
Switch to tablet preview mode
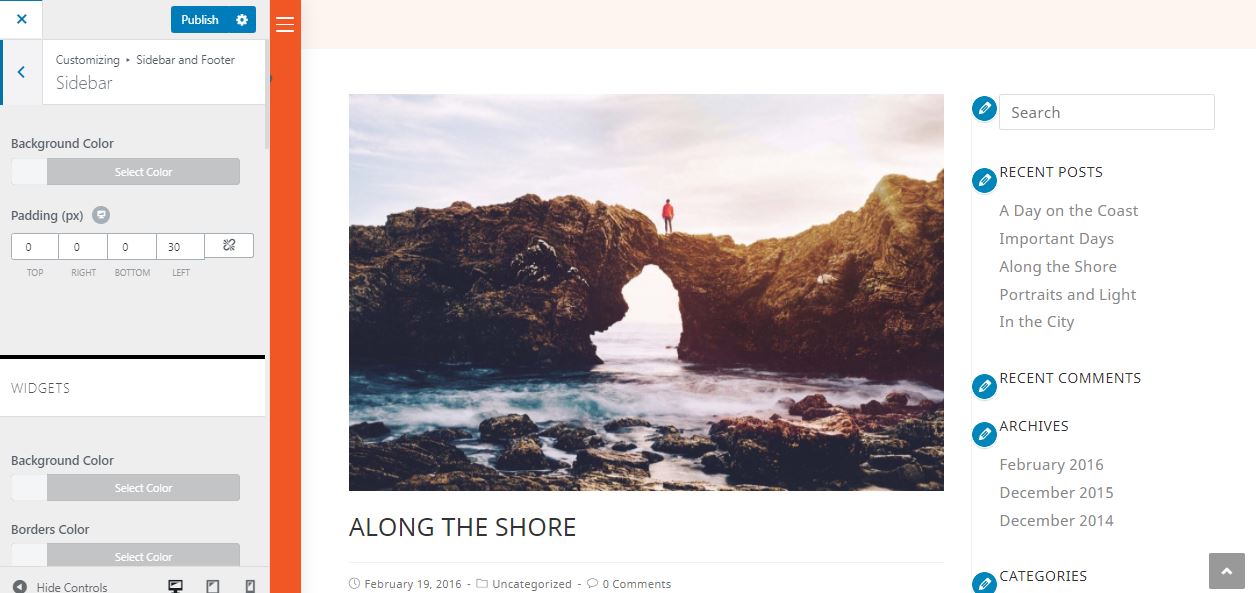point(213,586)
